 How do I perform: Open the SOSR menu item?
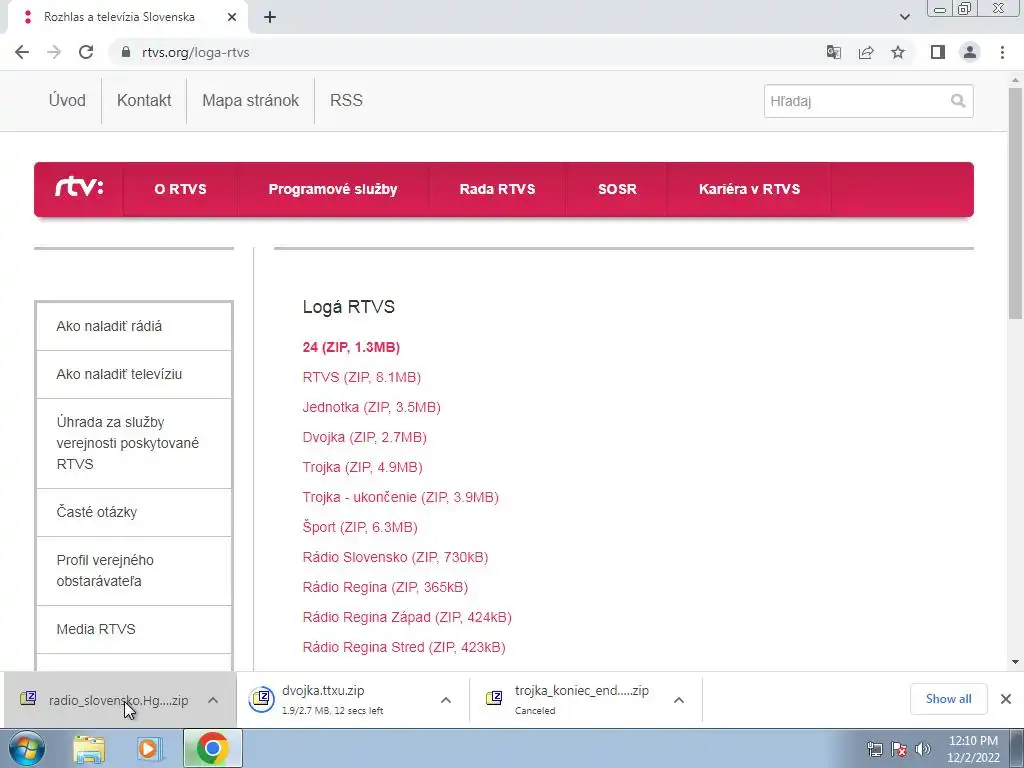click(x=617, y=189)
